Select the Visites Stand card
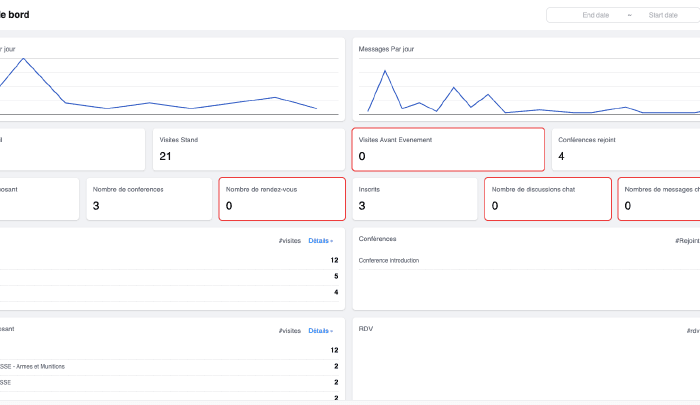The height and width of the screenshot is (405, 700). (247, 149)
